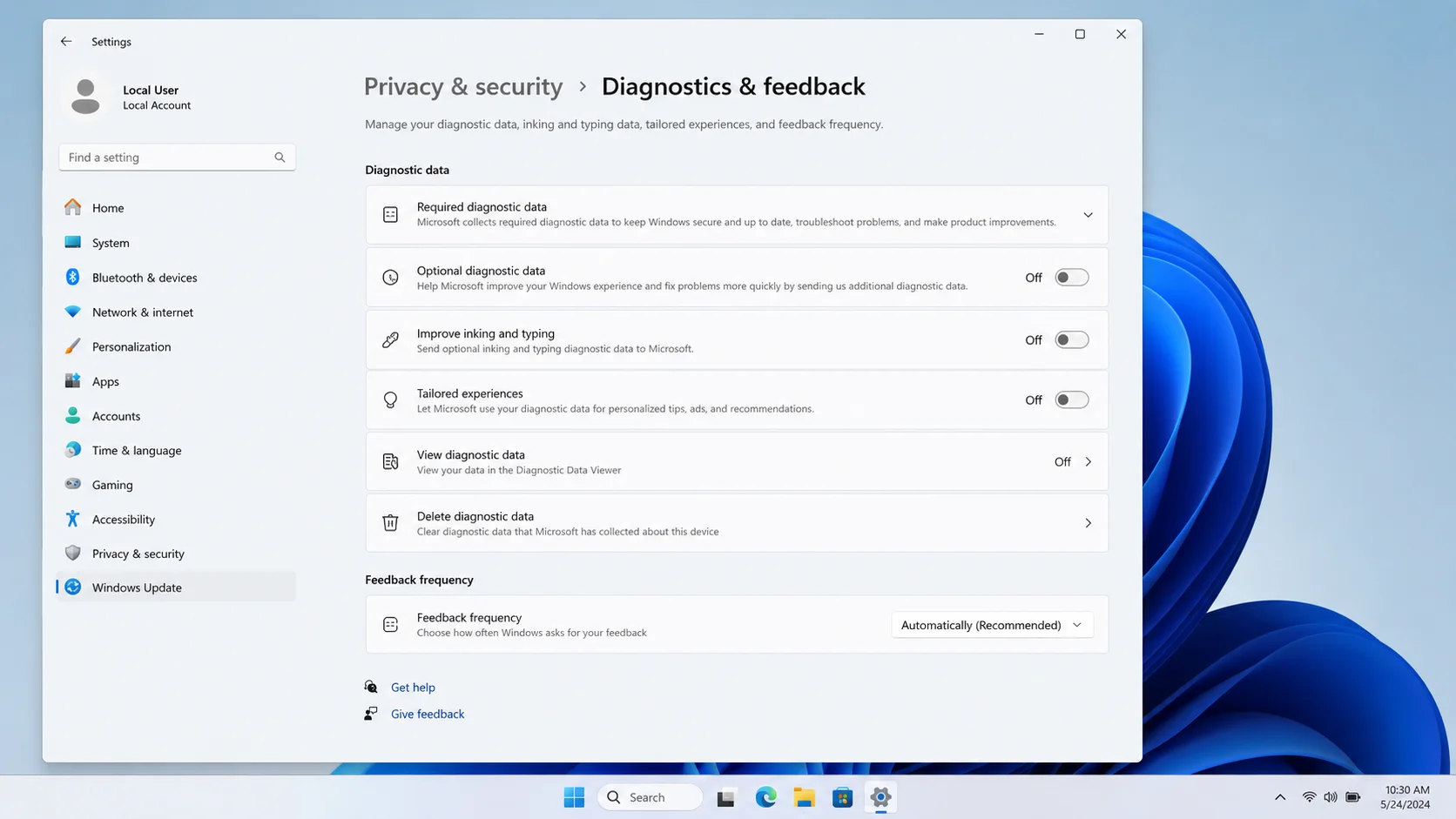The image size is (1456, 819).
Task: Click the Local User avatar icon
Action: 85,97
